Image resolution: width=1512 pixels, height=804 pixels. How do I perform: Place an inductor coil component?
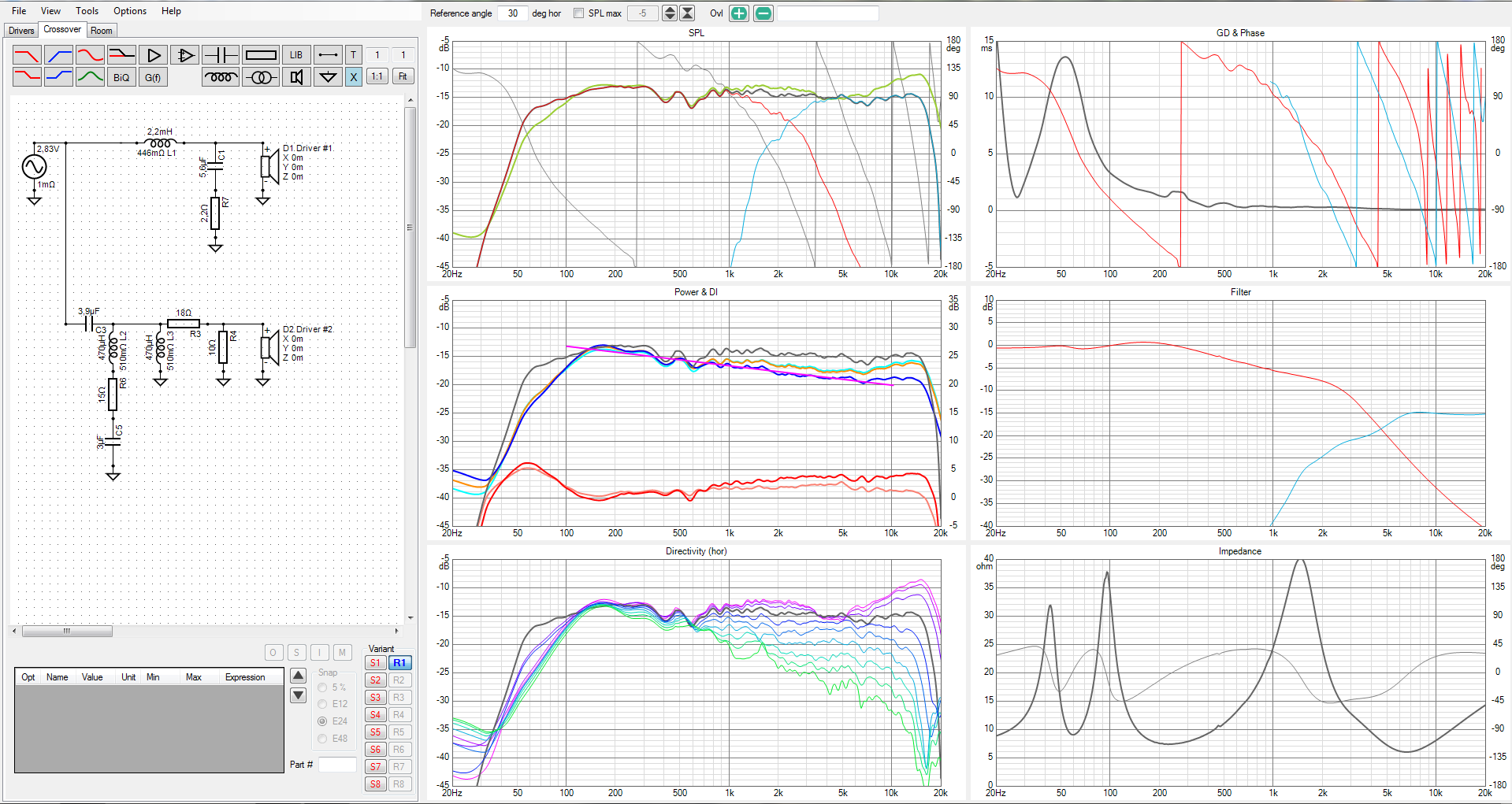pos(221,77)
